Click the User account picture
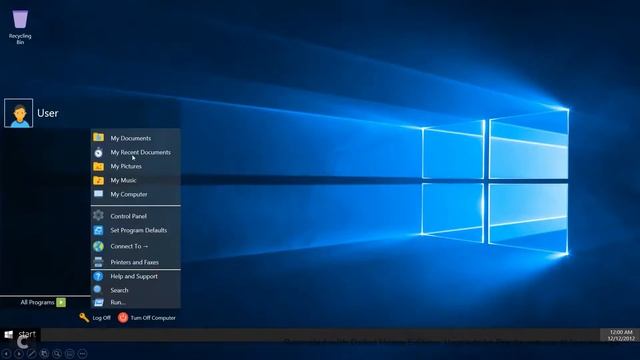Image resolution: width=640 pixels, height=360 pixels. tap(18, 113)
